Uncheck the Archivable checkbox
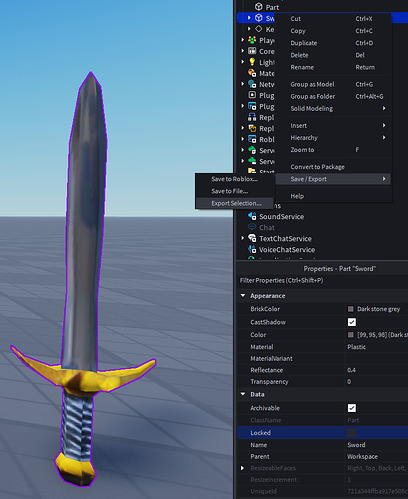408x499 pixels. coord(352,408)
